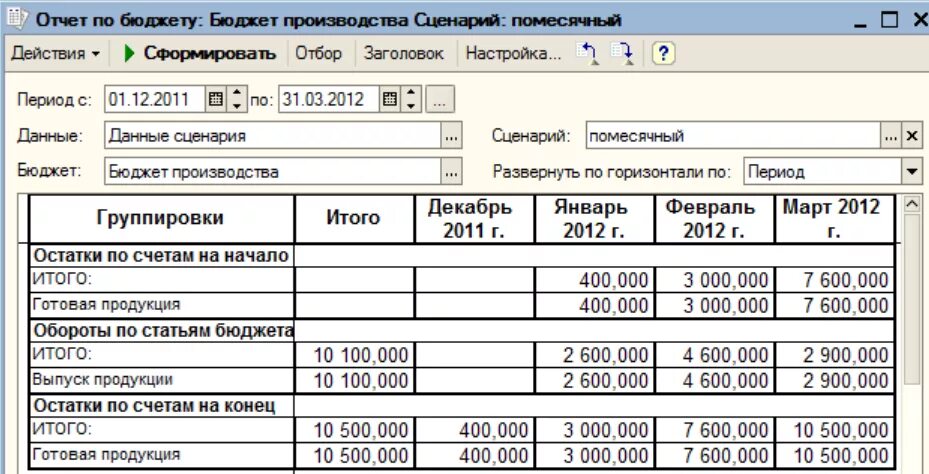The height and width of the screenshot is (474, 929).
Task: Click the start date field 01.12.2011
Action: click(x=155, y=100)
